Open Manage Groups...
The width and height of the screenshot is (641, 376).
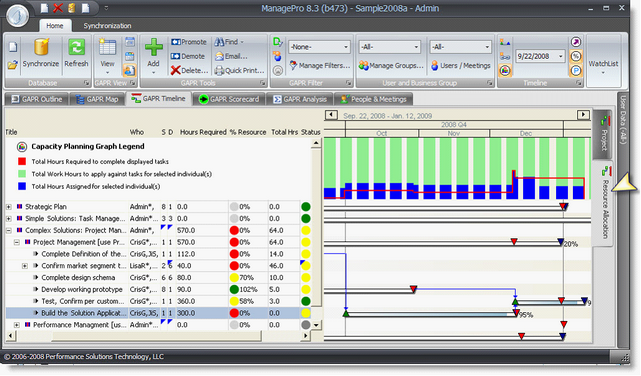click(x=391, y=65)
